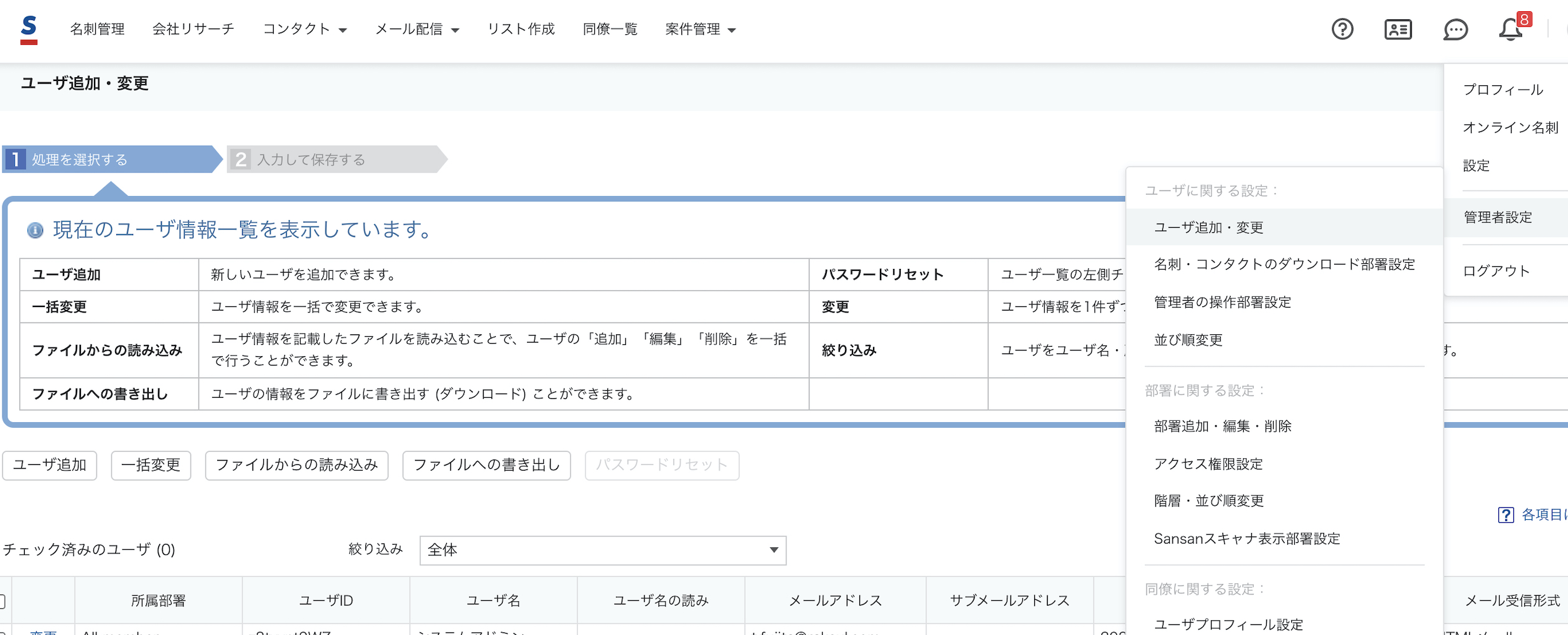Click step 2 入力して保存する indicator
1568x635 pixels.
tap(336, 160)
